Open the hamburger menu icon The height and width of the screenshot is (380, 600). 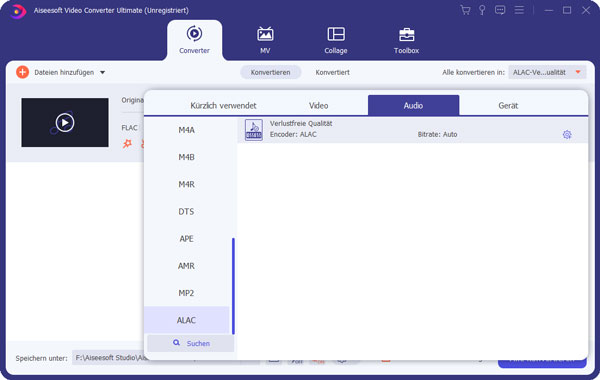point(519,10)
